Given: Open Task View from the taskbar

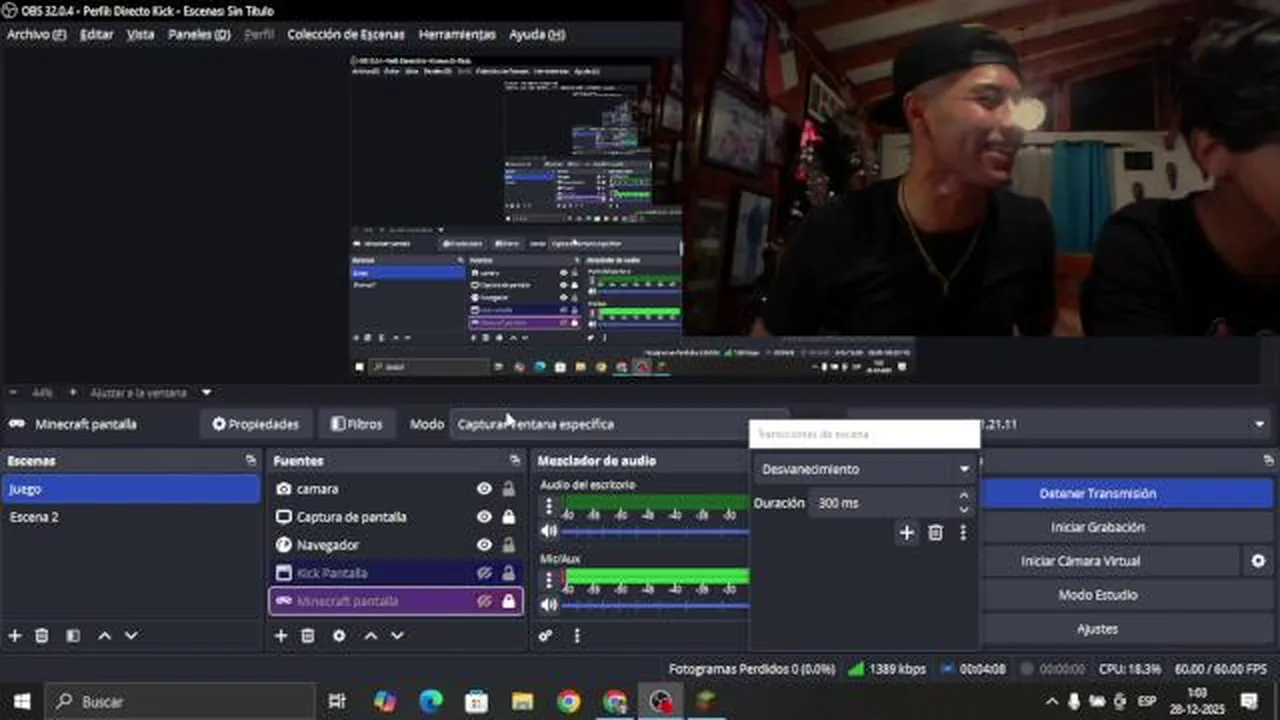Looking at the screenshot, I should (x=337, y=702).
